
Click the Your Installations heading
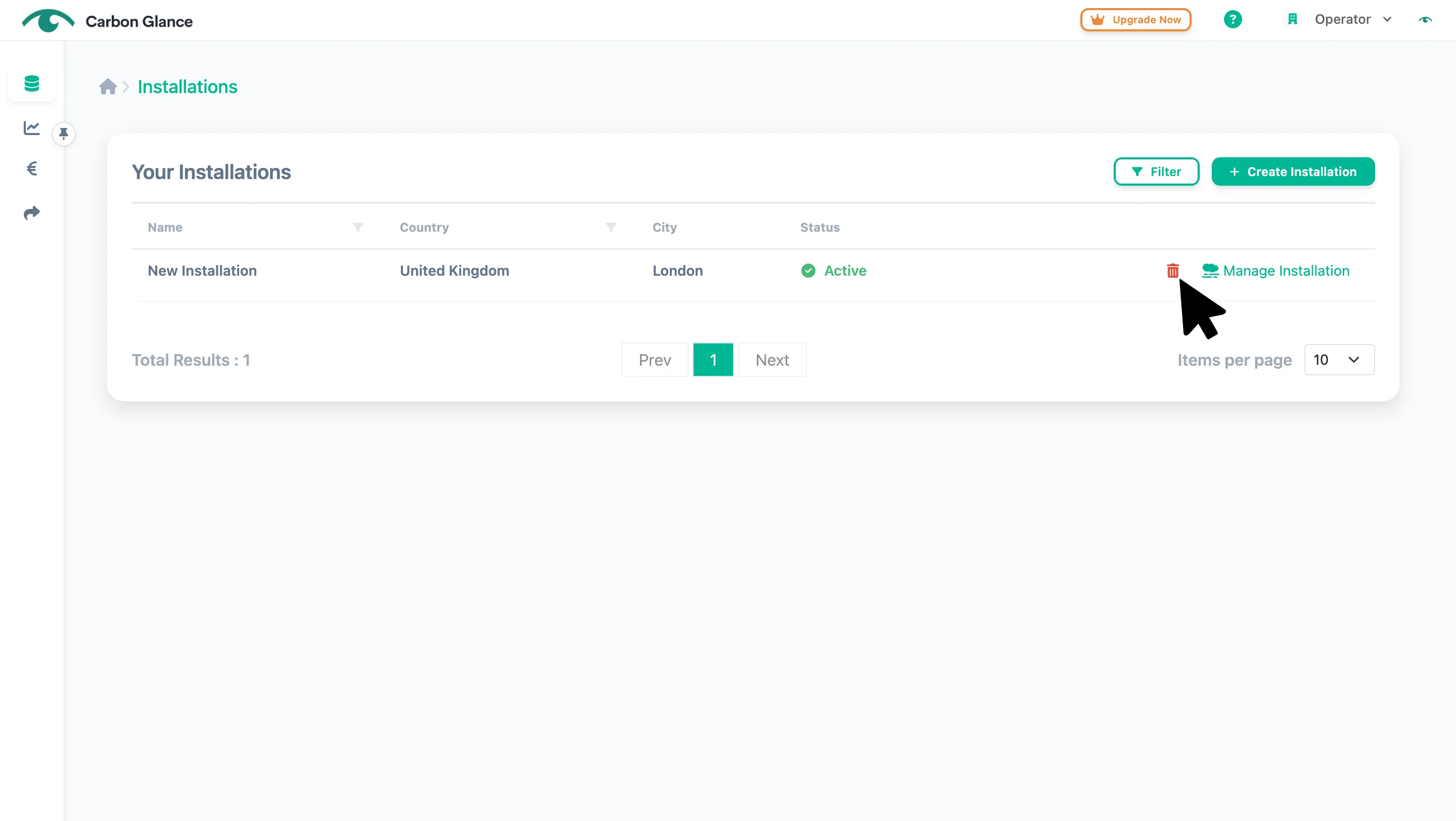tap(211, 172)
